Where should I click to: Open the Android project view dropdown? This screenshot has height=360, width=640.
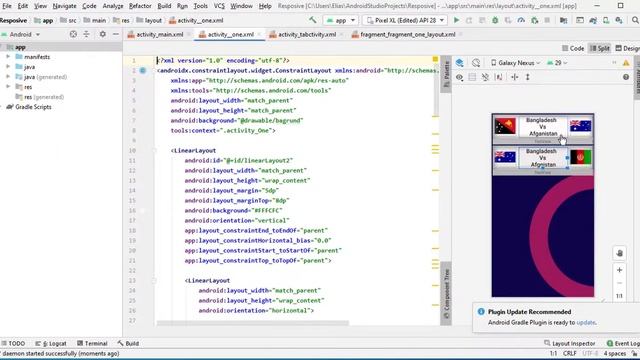pos(21,34)
